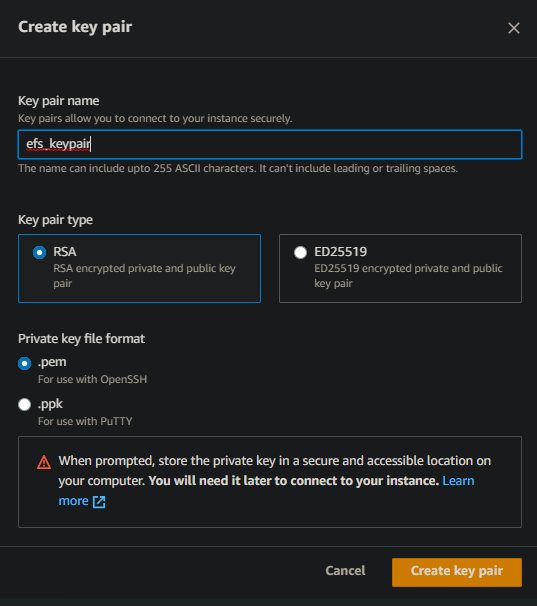Click the "For use with OpenSSH" description
Screen dimensions: 537x606
(x=92, y=380)
